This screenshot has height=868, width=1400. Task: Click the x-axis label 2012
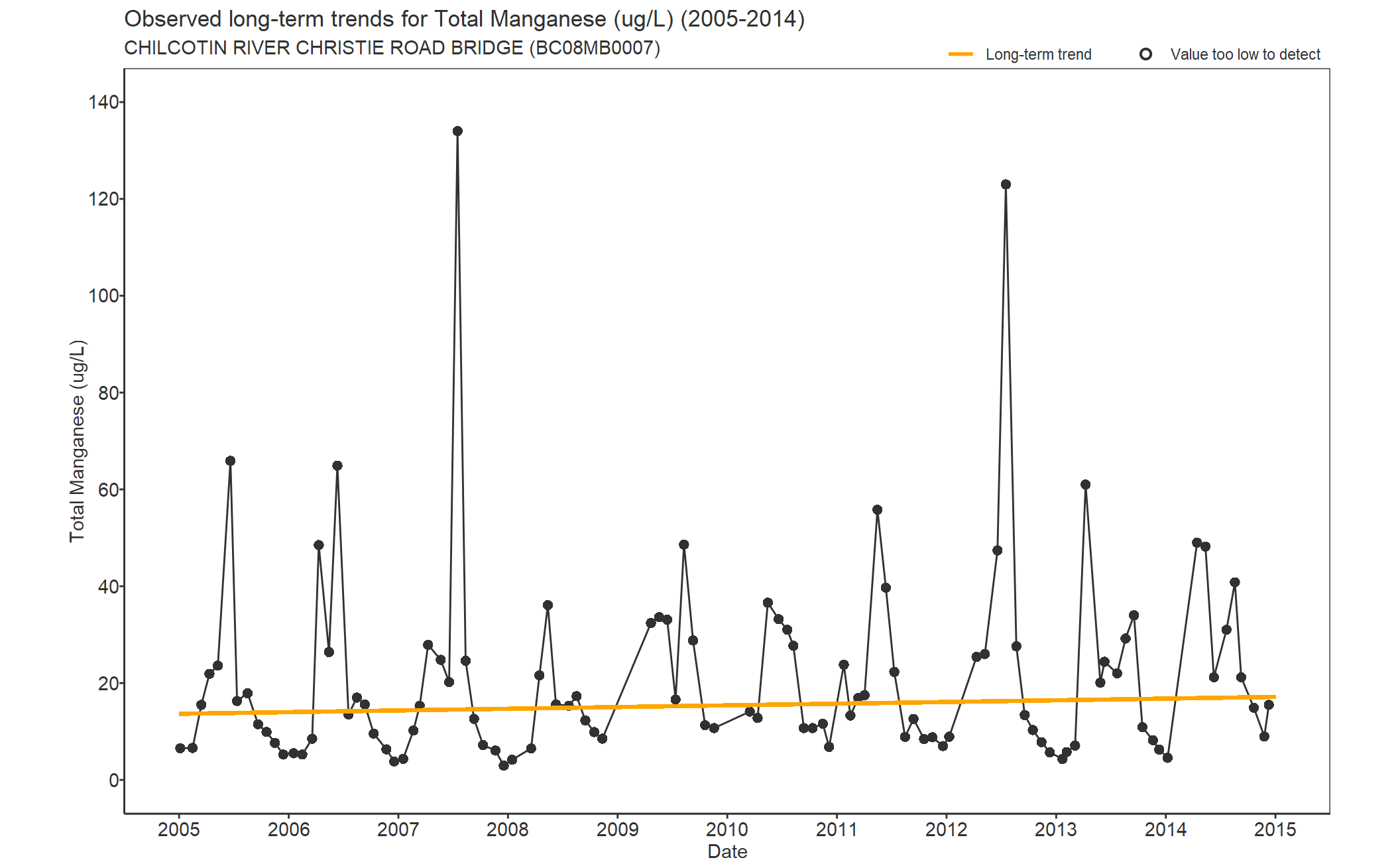coord(947,830)
